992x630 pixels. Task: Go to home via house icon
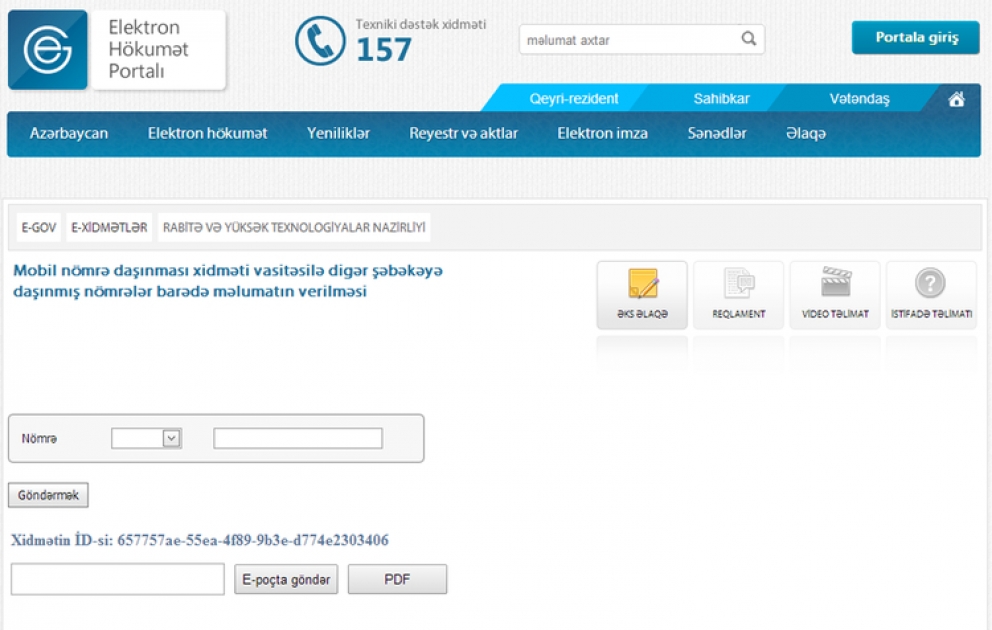(956, 99)
